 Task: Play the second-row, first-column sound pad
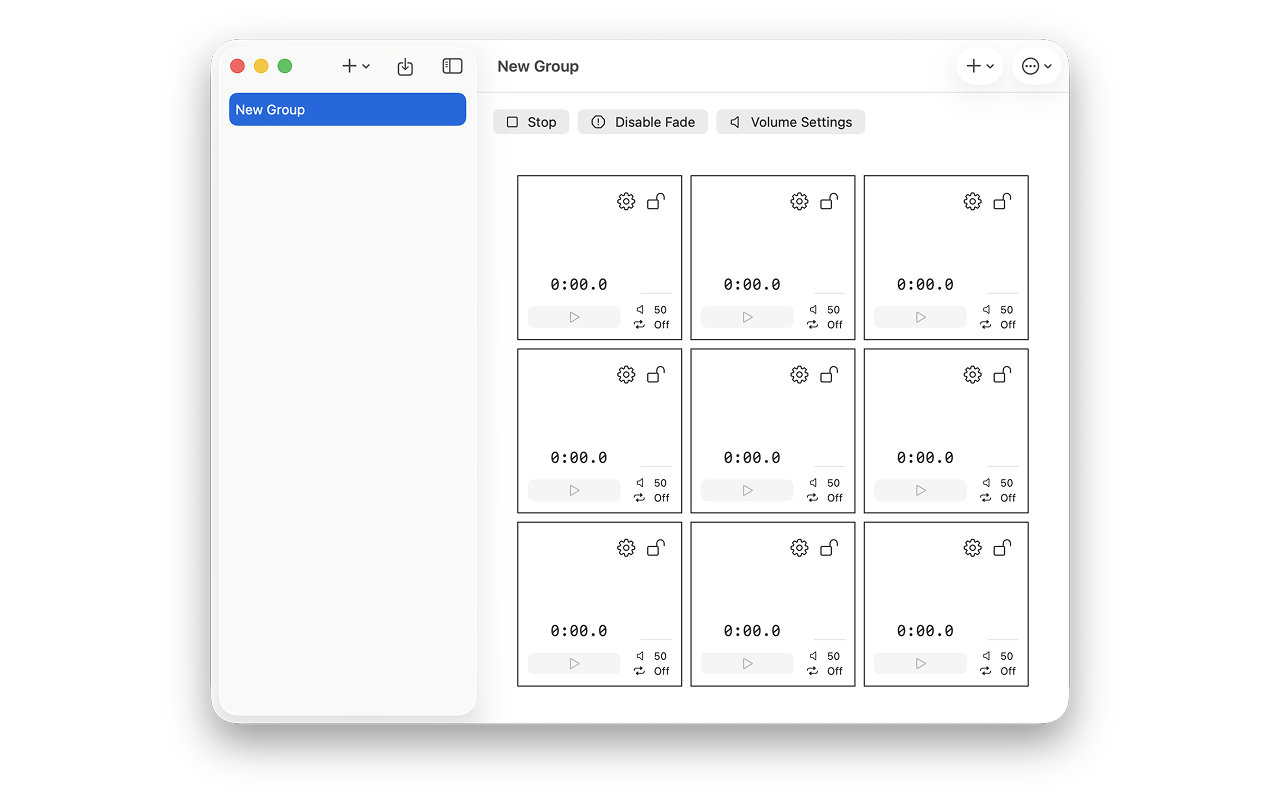click(x=574, y=490)
